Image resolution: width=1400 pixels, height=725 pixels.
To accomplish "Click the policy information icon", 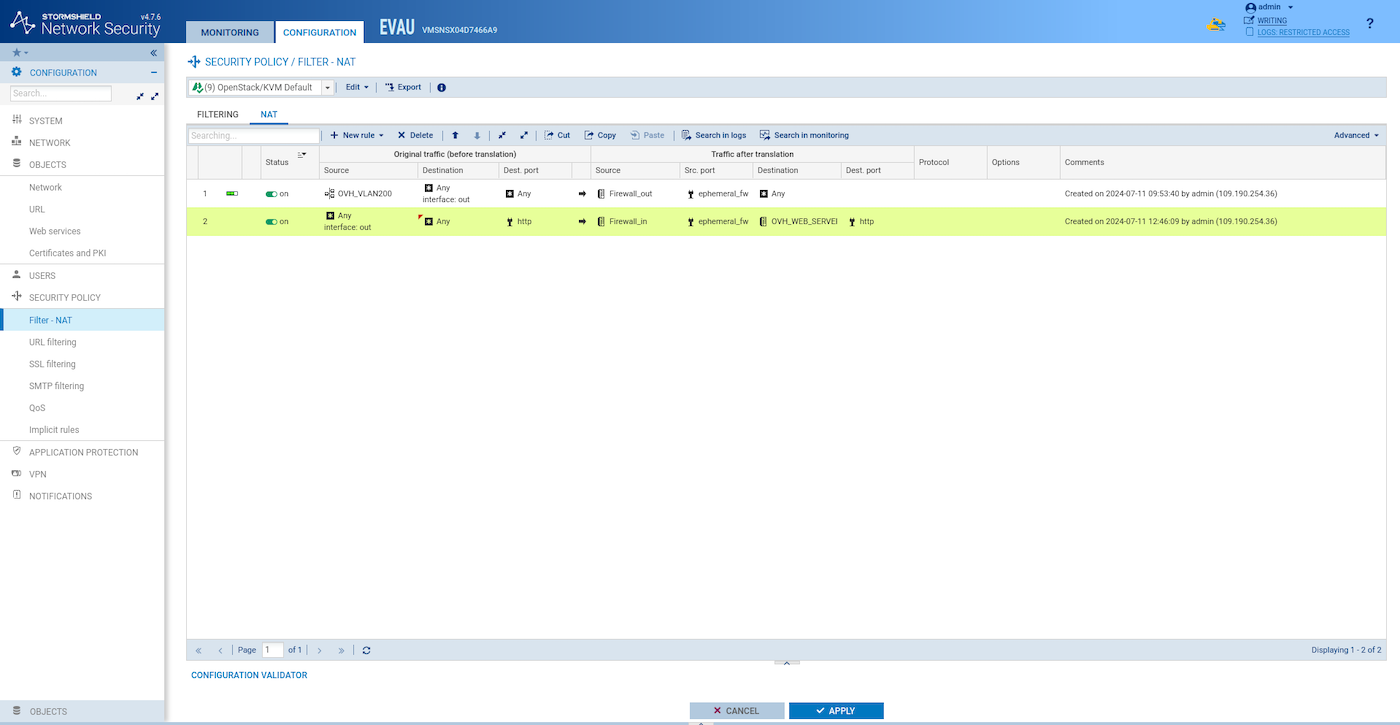I will (441, 88).
